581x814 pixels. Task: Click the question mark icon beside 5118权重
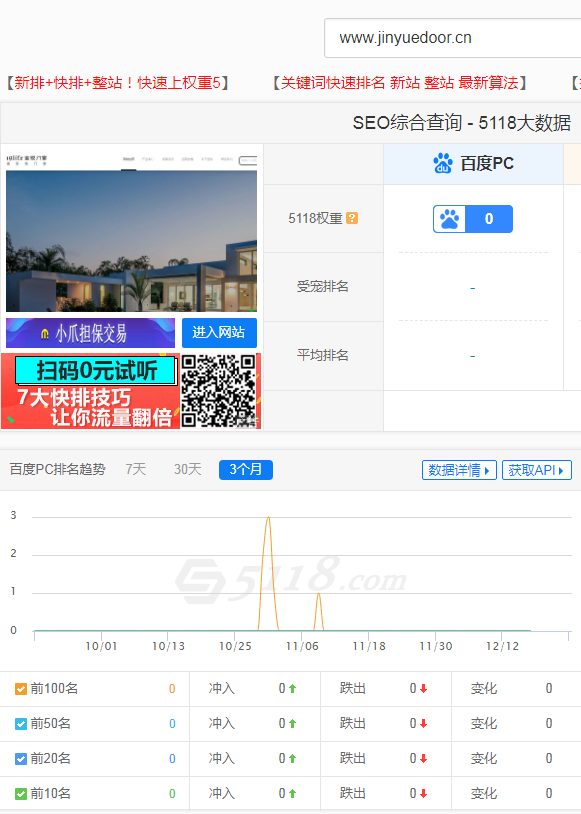click(352, 218)
